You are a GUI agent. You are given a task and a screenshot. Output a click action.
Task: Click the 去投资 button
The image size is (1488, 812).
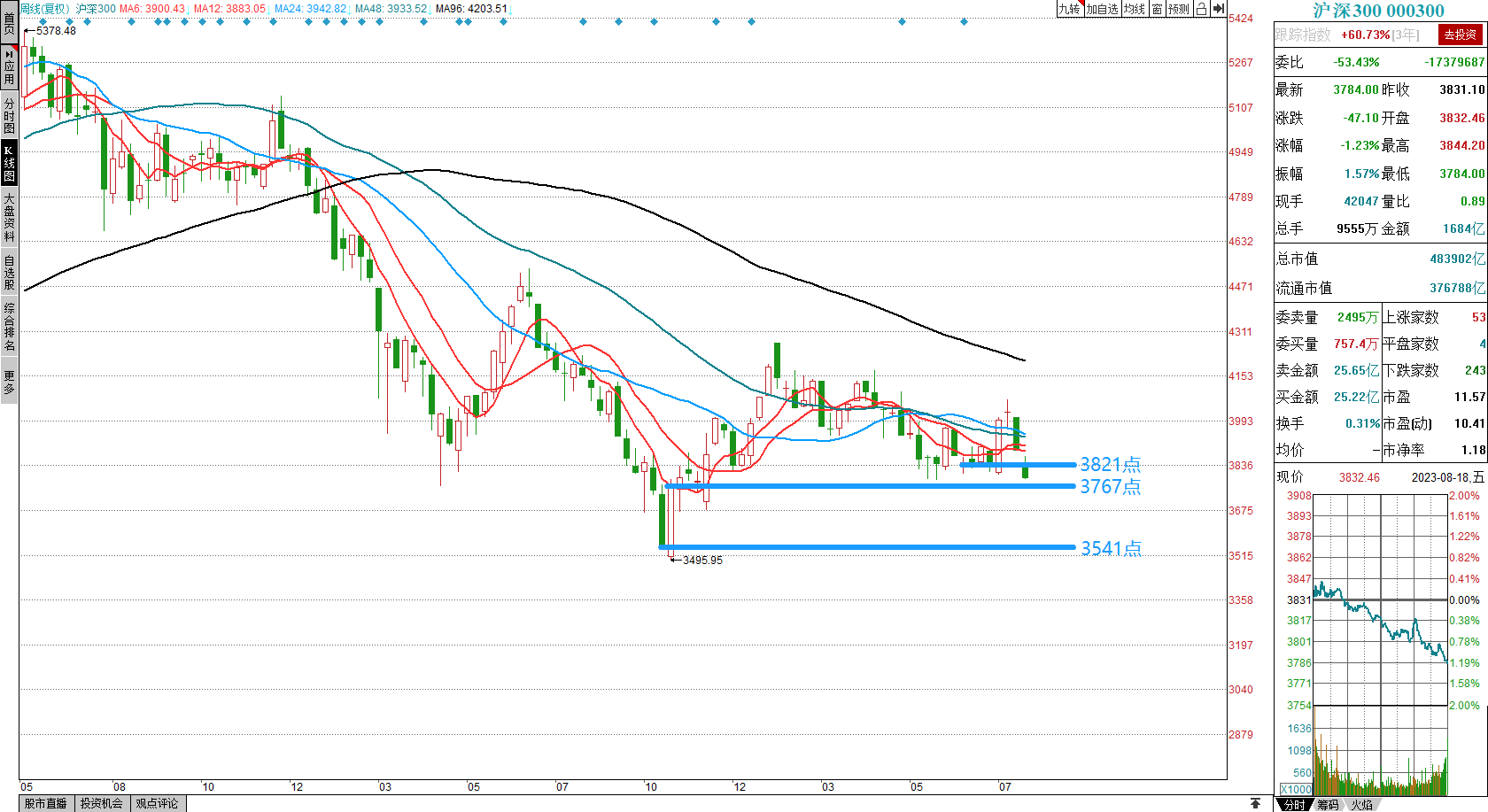[x=1460, y=35]
